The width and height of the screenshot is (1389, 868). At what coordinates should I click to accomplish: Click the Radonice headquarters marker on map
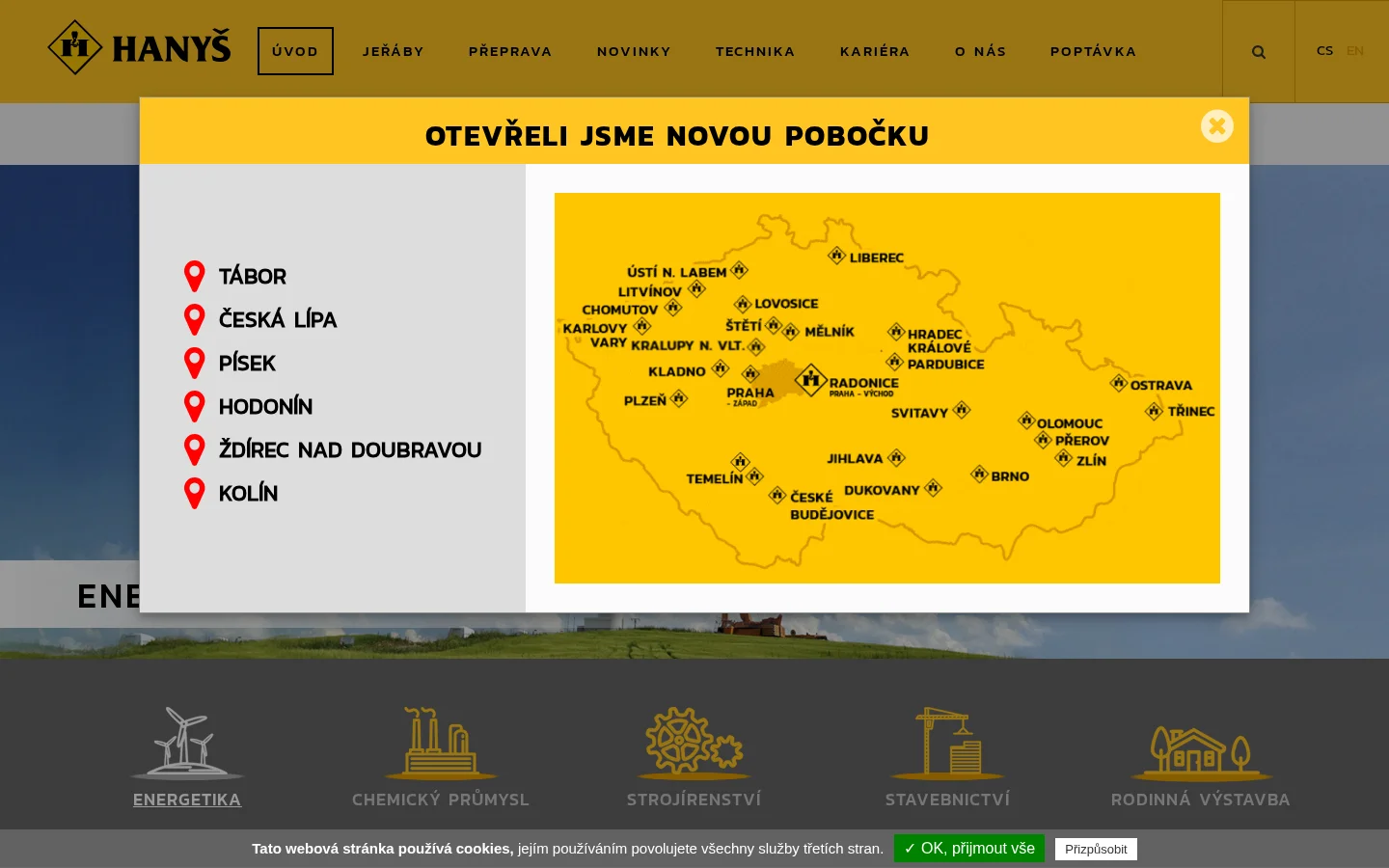(811, 380)
